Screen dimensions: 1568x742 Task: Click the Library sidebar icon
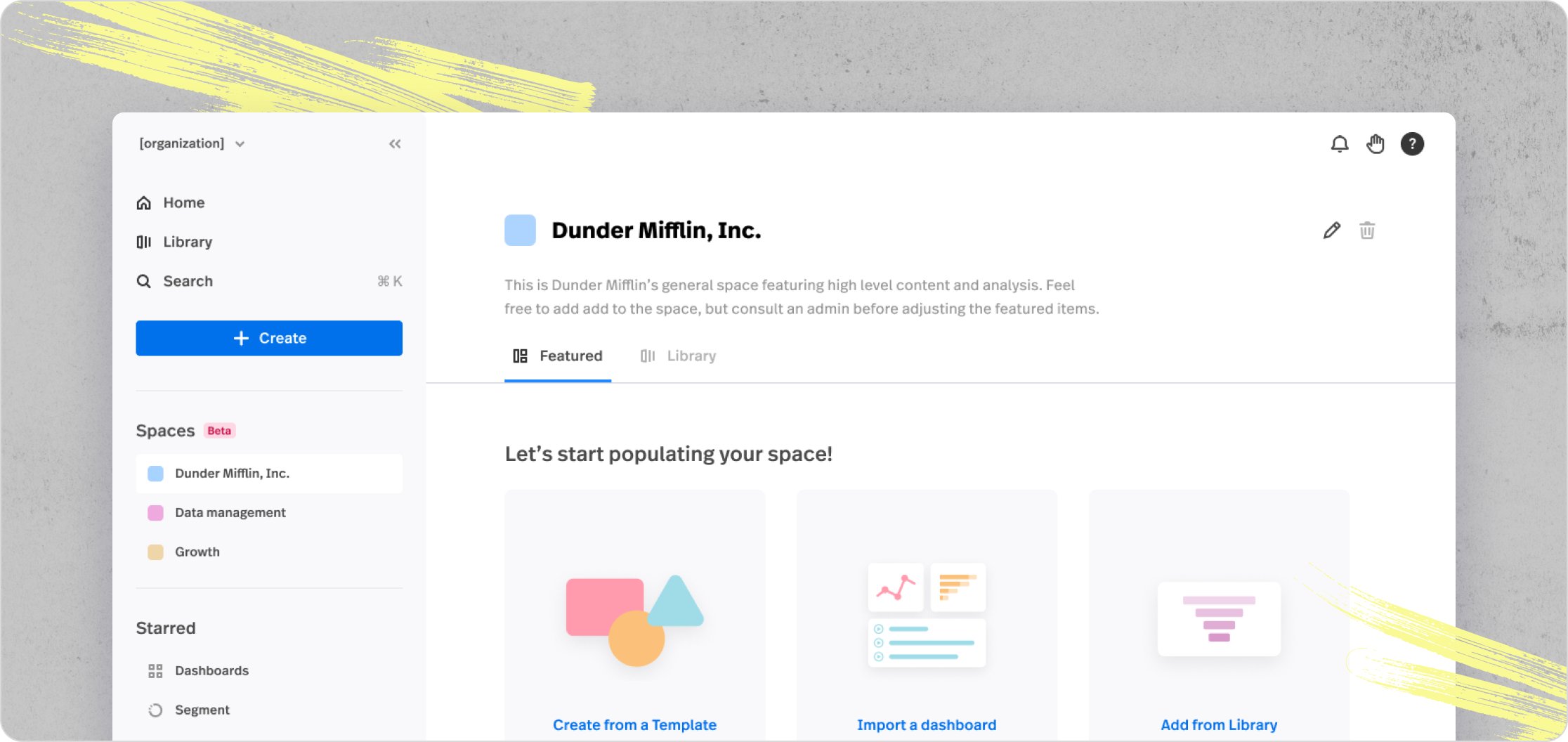pyautogui.click(x=144, y=242)
